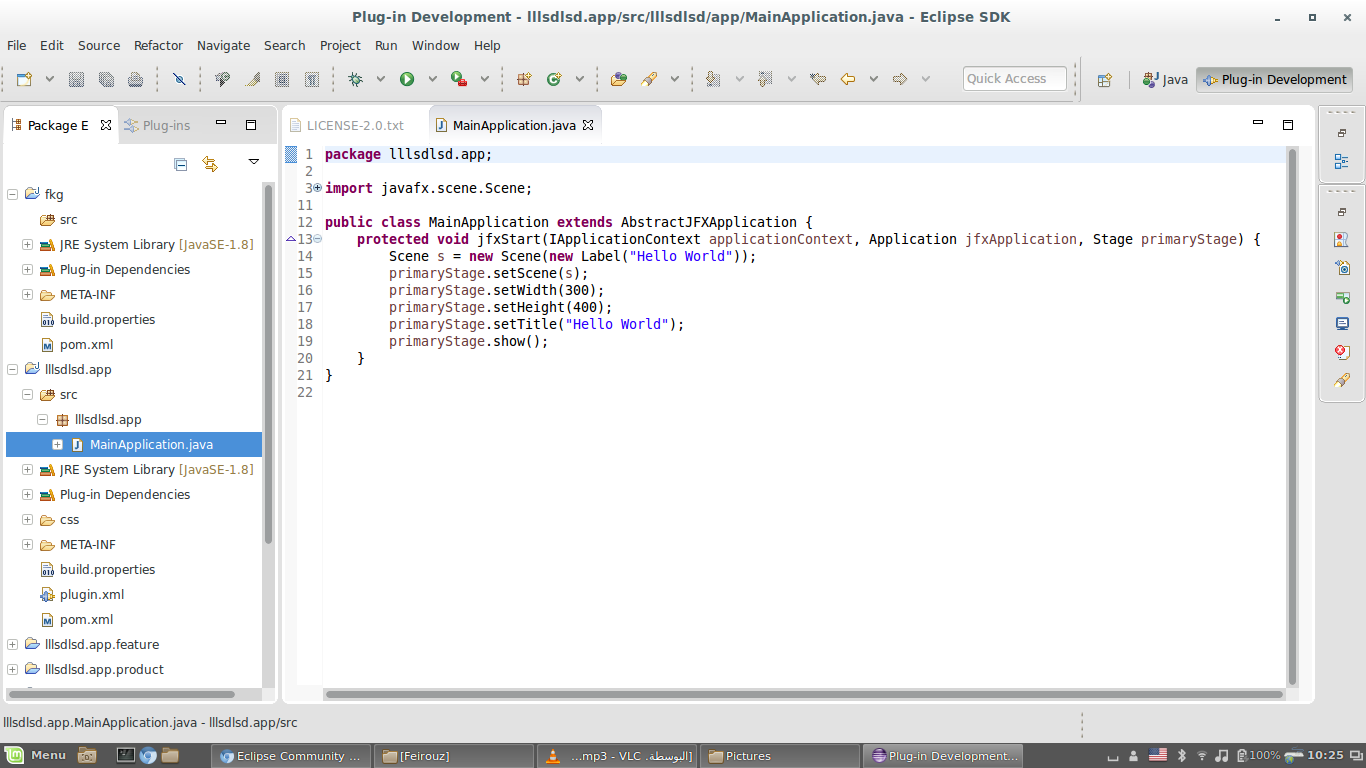Switch to the LICENSE-2.0.txt editor tab
The image size is (1366, 768).
355,125
